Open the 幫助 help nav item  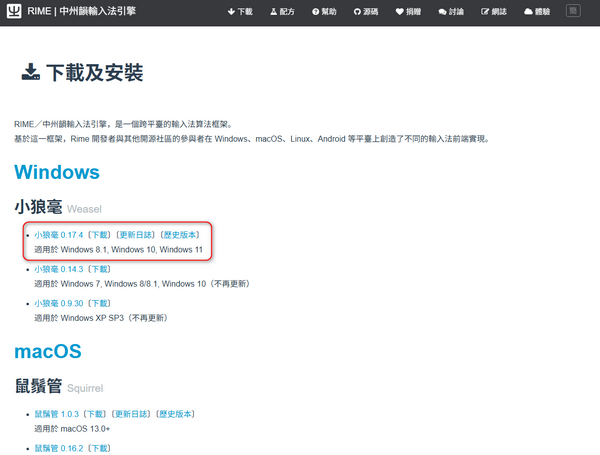(324, 12)
